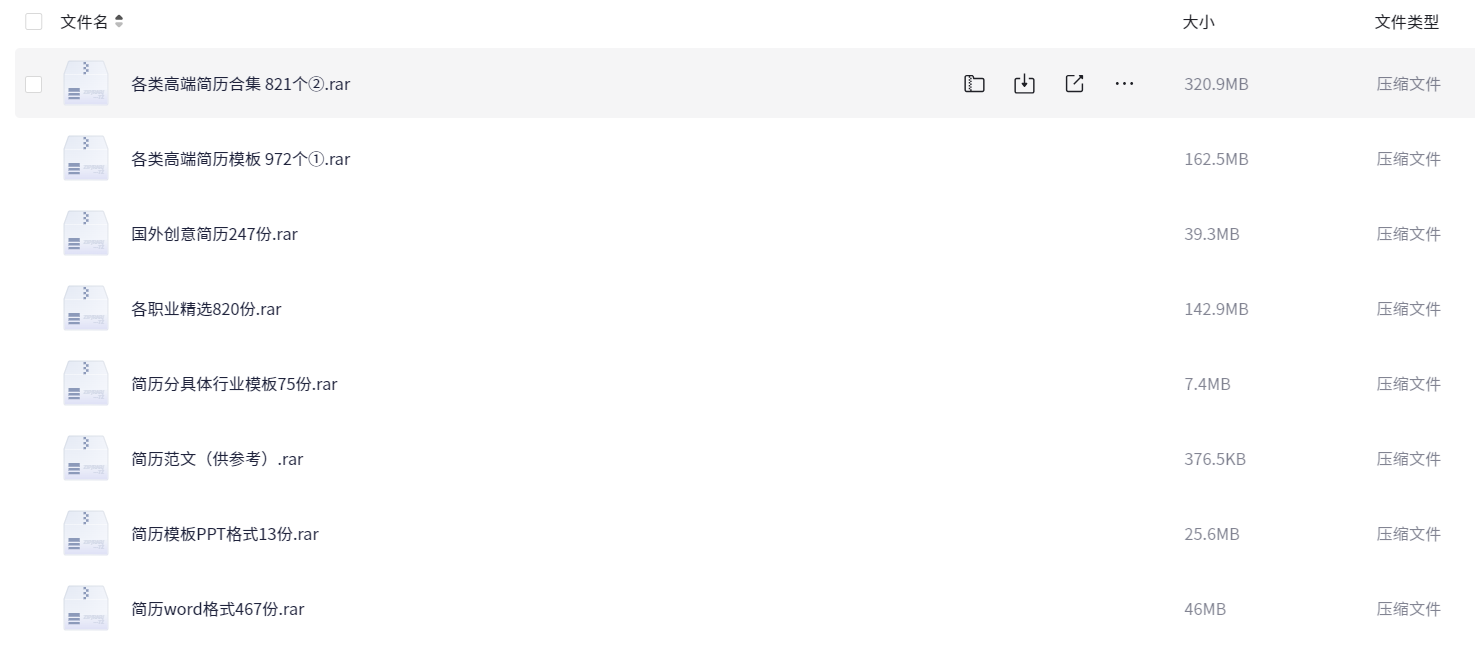Click the archive icon next to 简历word格式467份.rar
This screenshot has width=1475, height=654.
tap(86, 609)
